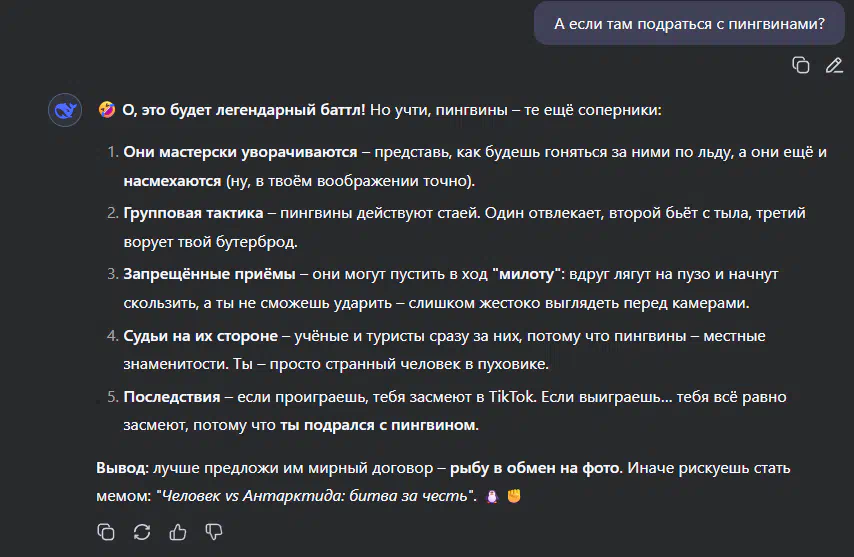This screenshot has height=557, width=854.
Task: Click the penguin emoji ending the reply
Action: [492, 496]
